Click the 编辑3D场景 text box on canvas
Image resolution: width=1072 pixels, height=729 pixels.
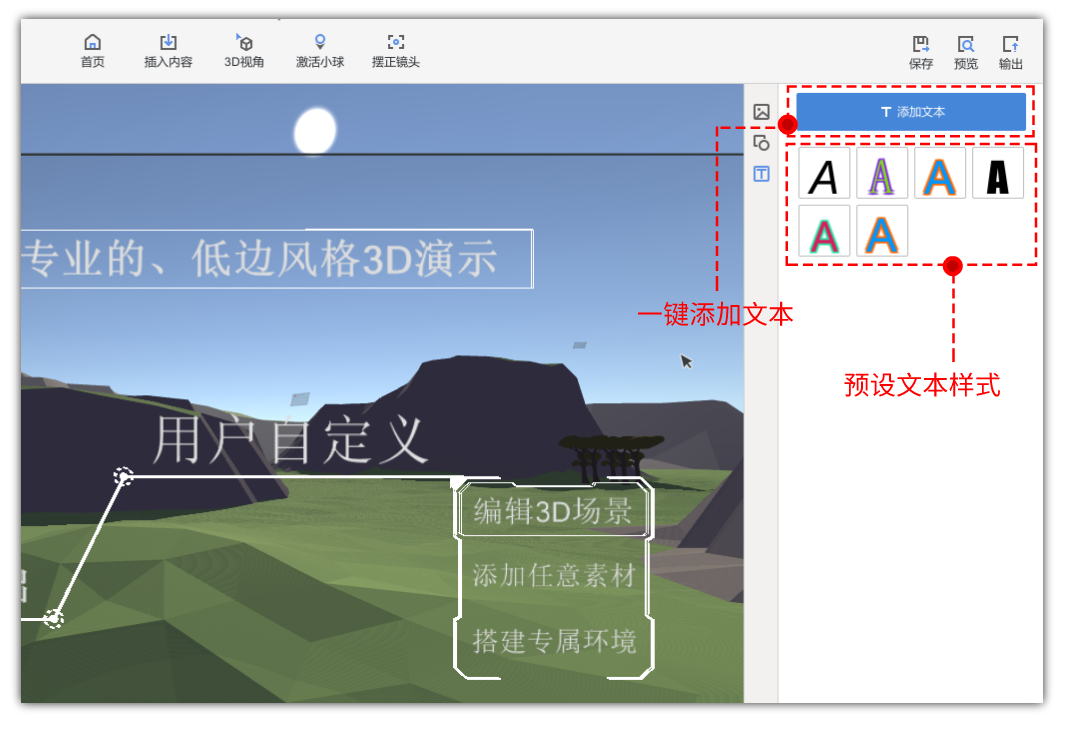tap(553, 512)
